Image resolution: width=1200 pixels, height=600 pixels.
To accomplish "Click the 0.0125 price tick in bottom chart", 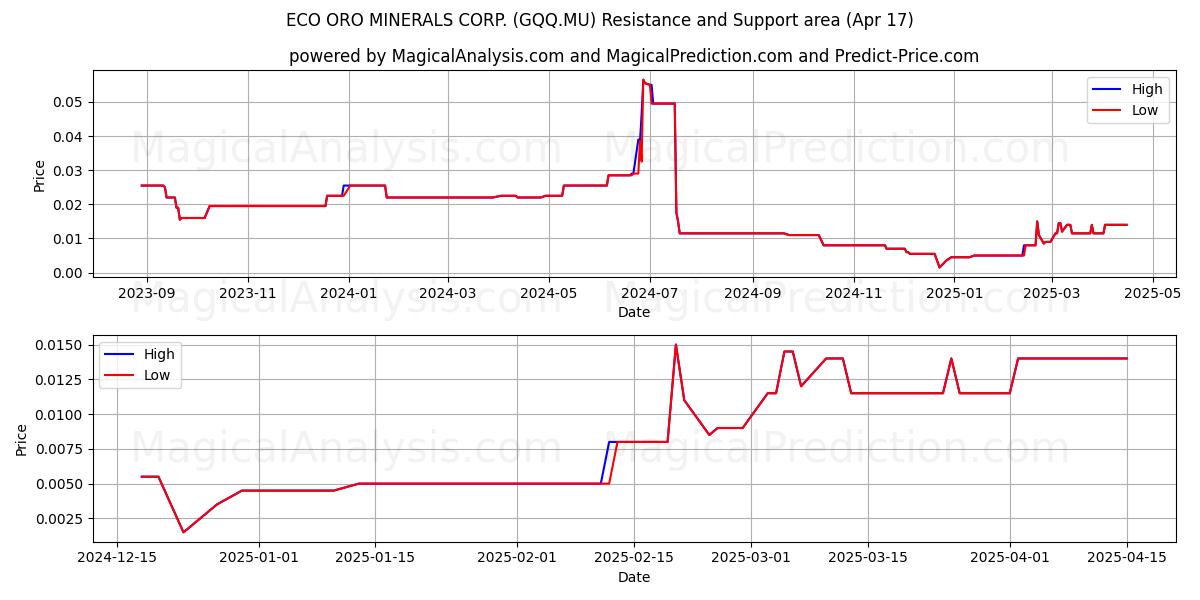I will 60,380.
